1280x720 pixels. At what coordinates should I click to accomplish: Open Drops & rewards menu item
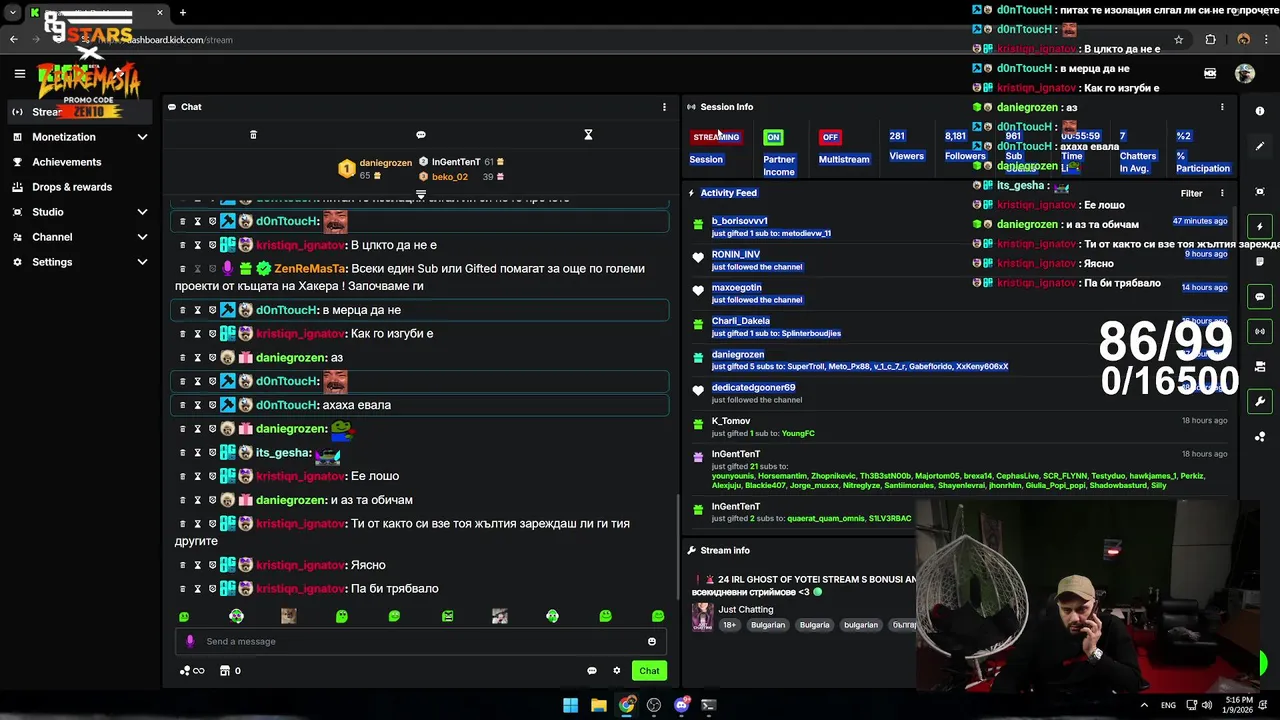(72, 187)
